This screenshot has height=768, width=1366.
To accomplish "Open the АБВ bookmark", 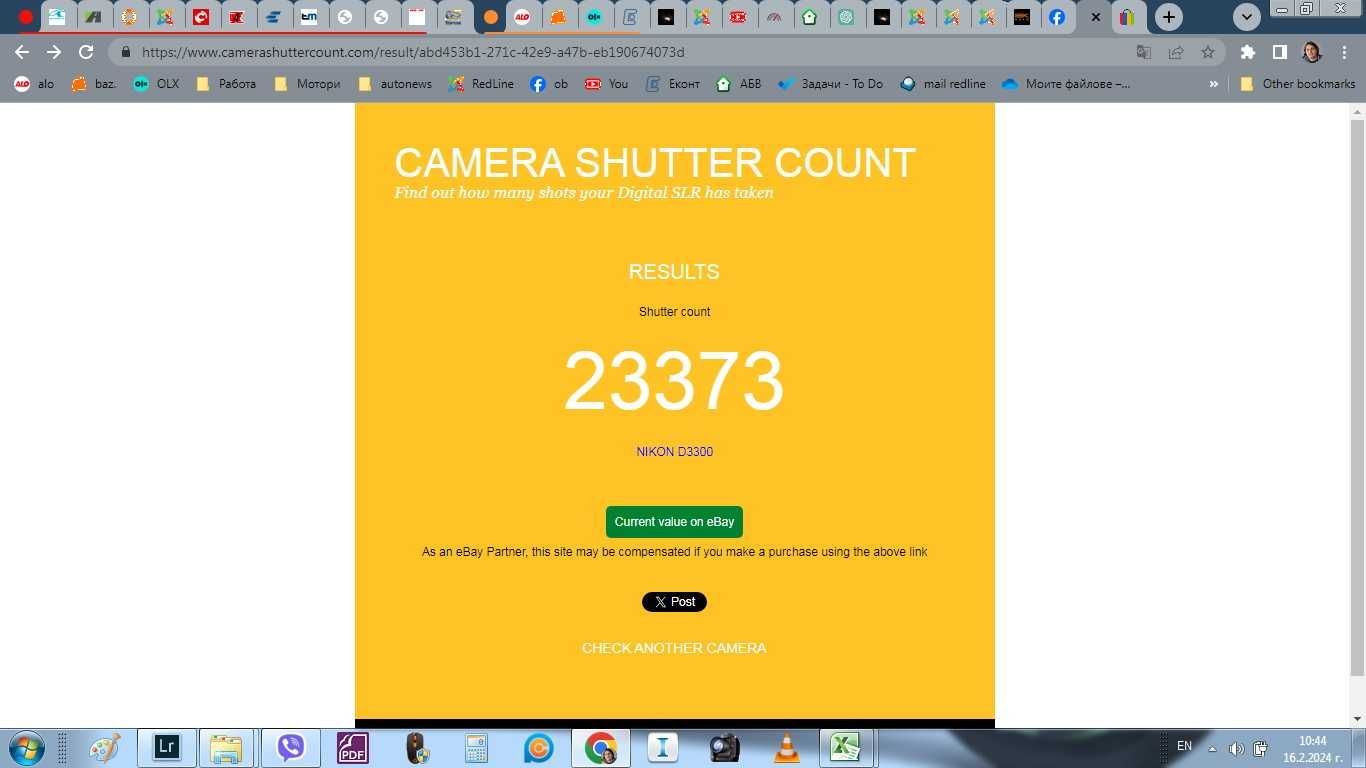I will click(x=739, y=84).
